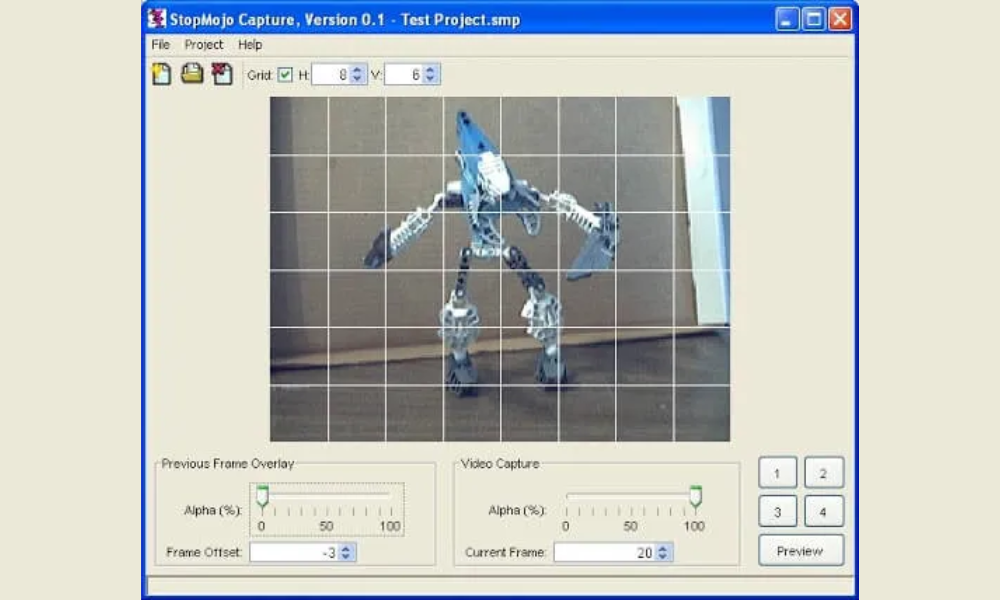Open the Project menu

point(203,45)
